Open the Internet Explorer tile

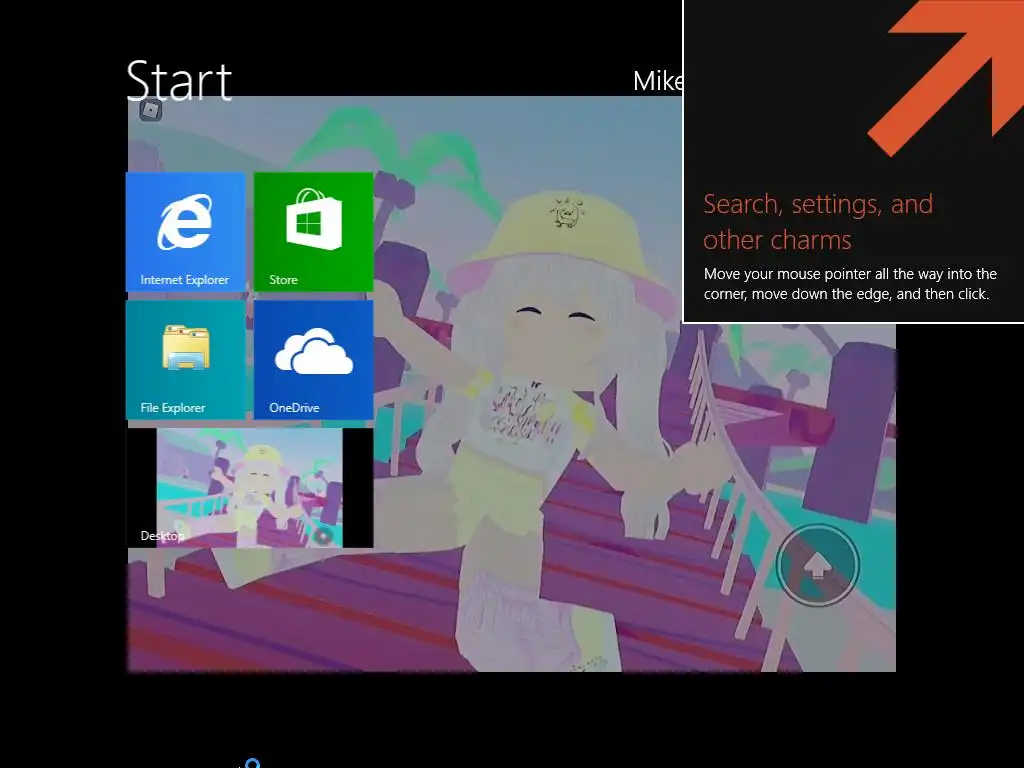click(185, 231)
